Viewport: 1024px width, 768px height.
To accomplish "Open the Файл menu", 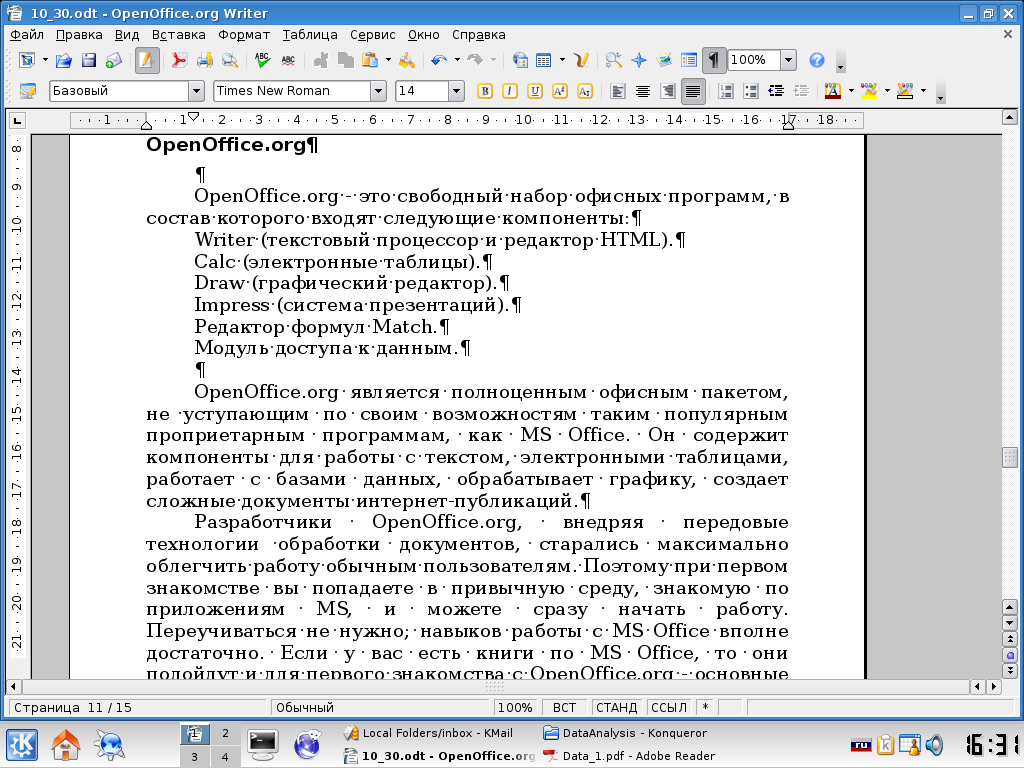I will tap(27, 35).
